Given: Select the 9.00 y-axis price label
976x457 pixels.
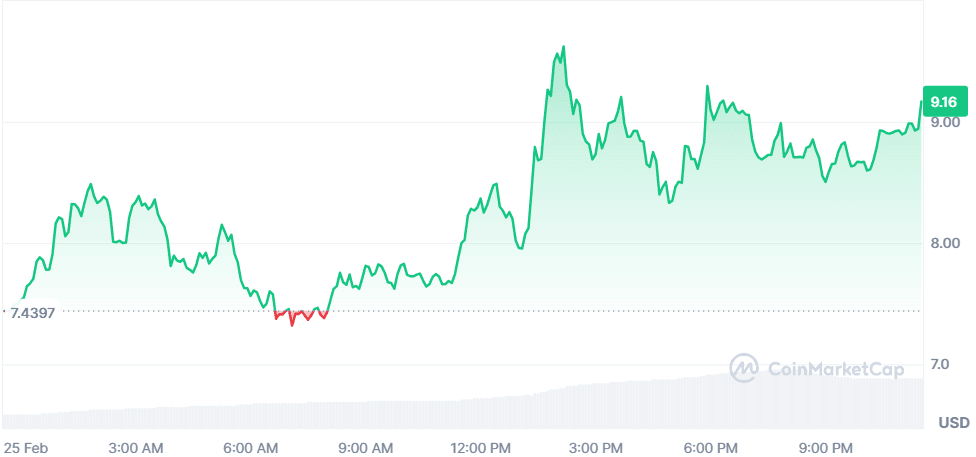Looking at the screenshot, I should pos(945,123).
